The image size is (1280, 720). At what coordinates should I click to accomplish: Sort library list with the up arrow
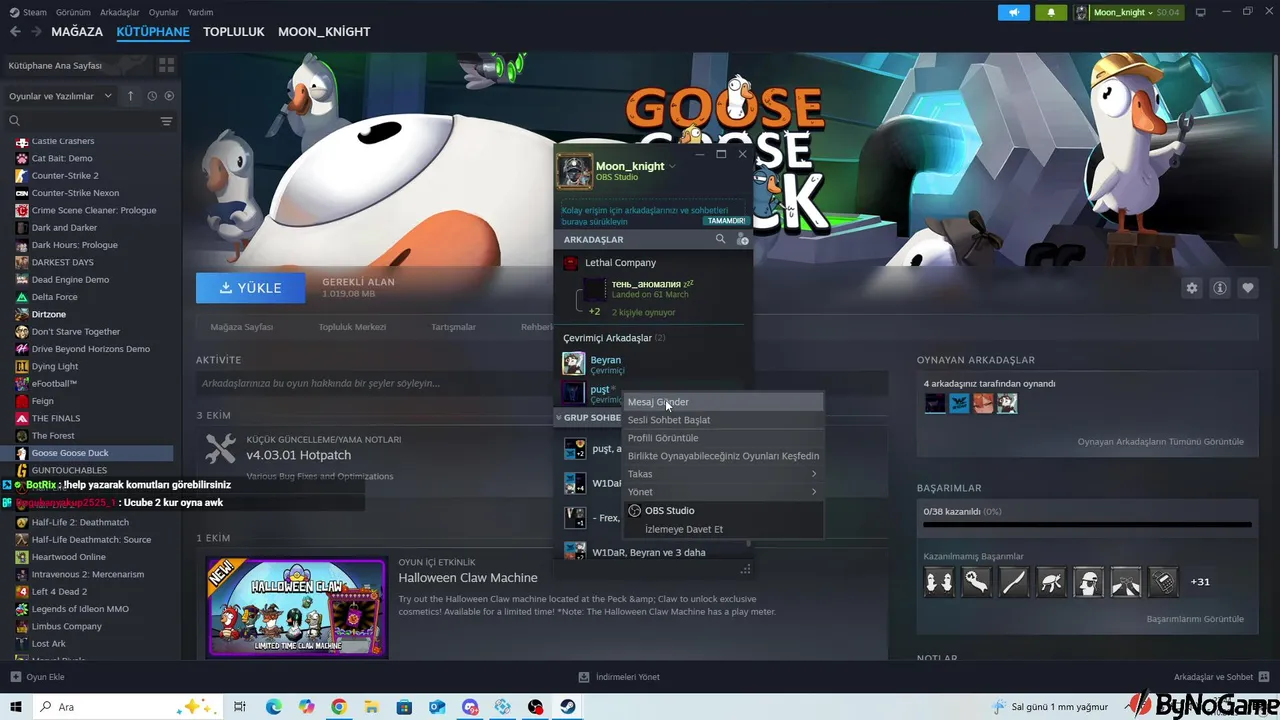click(x=130, y=96)
